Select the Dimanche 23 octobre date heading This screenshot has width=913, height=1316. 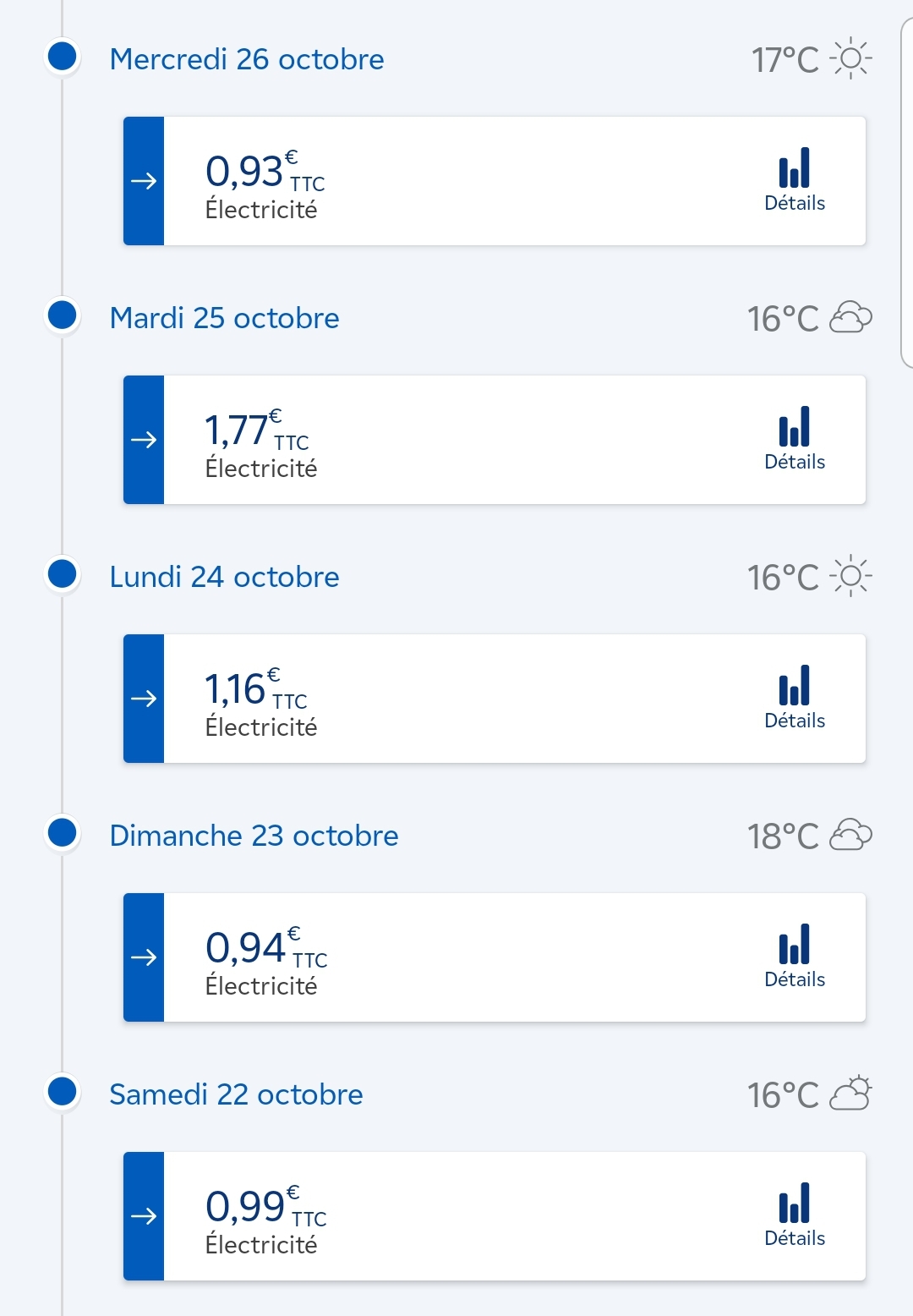click(254, 836)
